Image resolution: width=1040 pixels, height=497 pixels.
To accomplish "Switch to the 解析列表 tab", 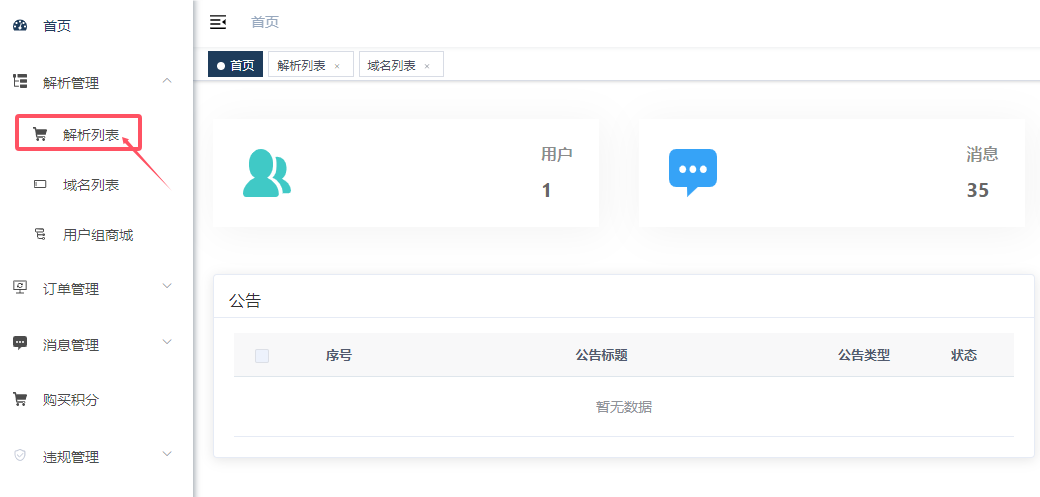I will tap(310, 64).
